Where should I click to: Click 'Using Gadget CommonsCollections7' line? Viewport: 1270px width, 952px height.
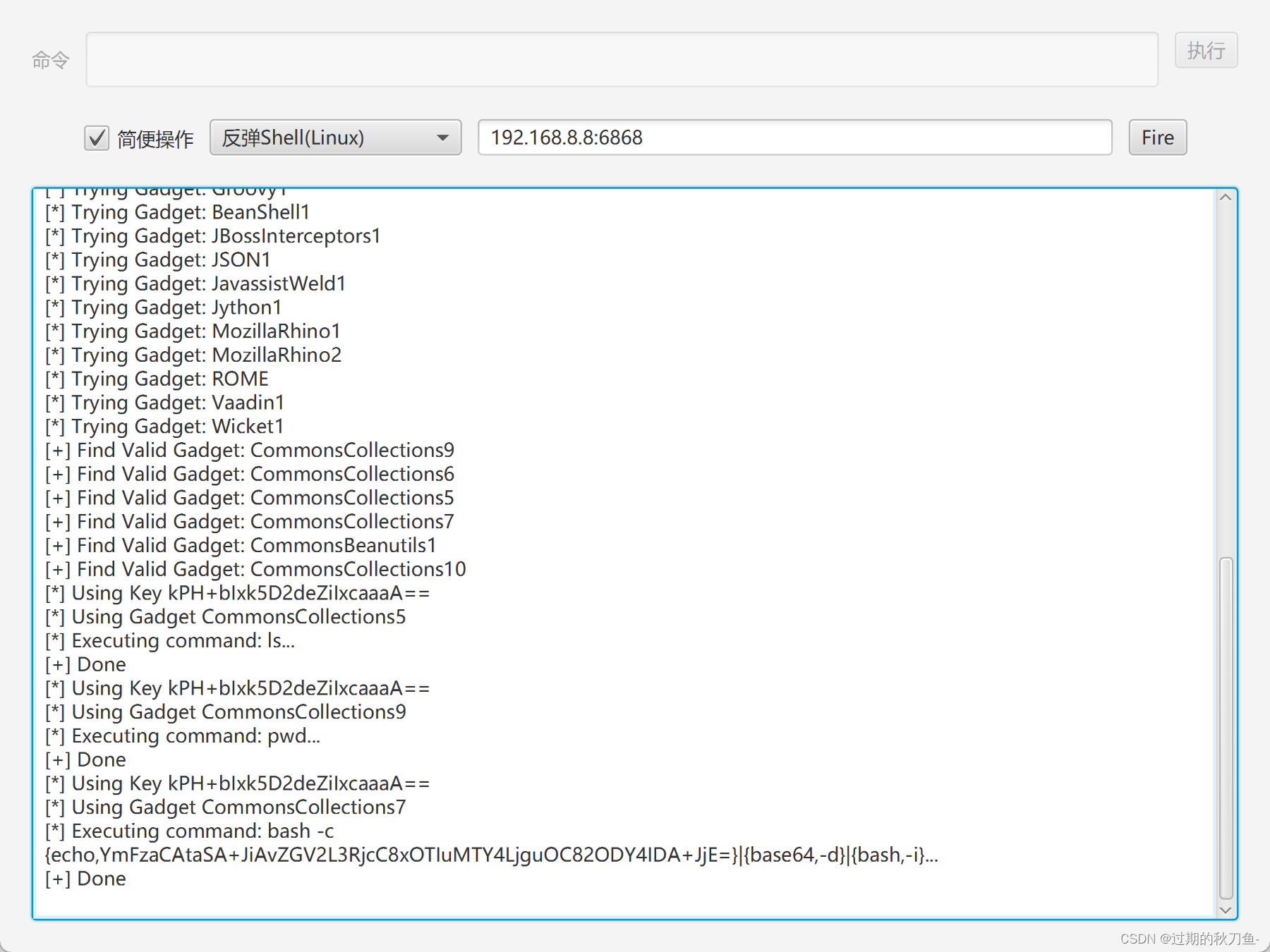[x=225, y=807]
